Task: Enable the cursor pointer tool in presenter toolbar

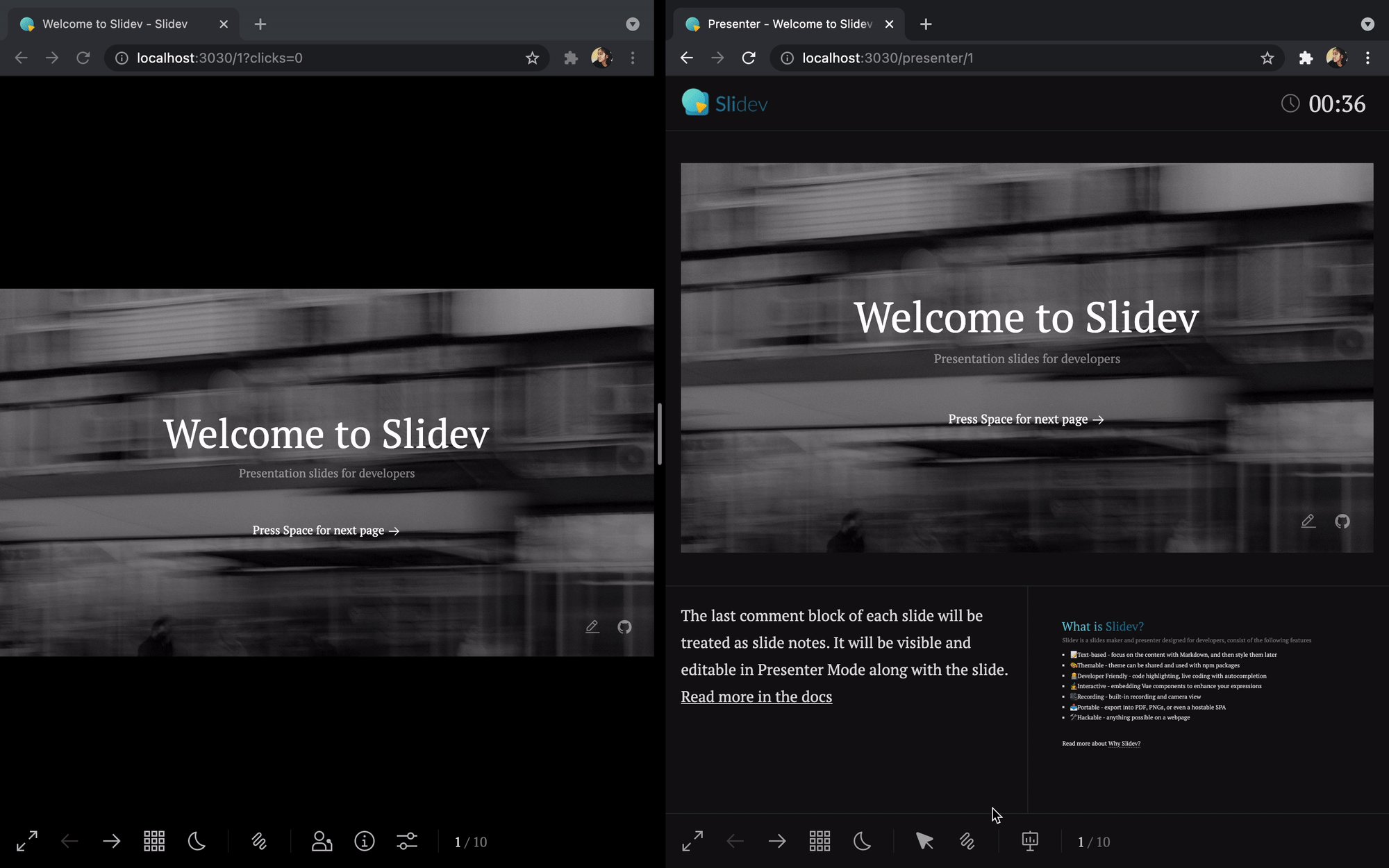Action: [x=924, y=841]
